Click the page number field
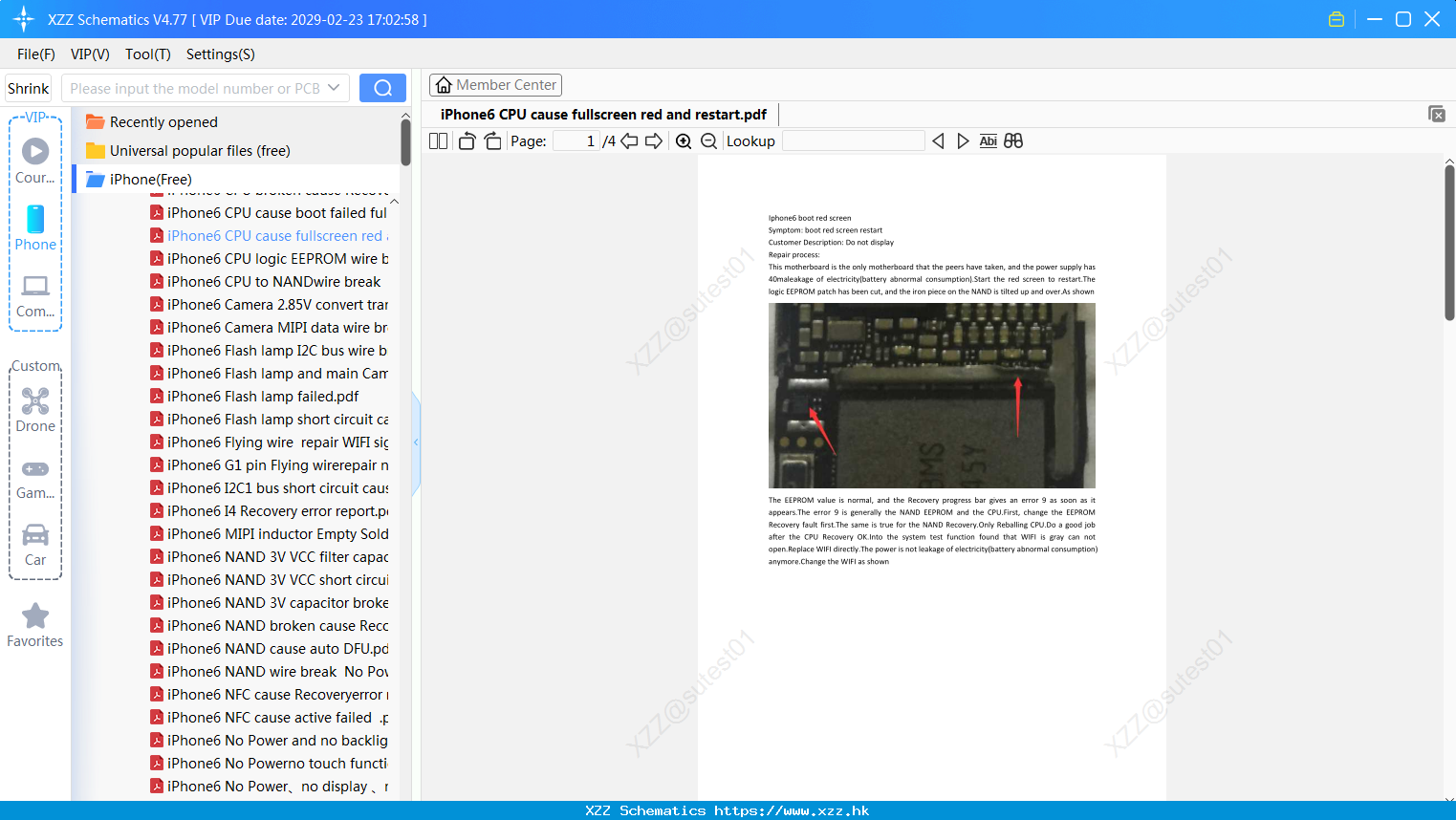Image resolution: width=1456 pixels, height=820 pixels. point(576,141)
